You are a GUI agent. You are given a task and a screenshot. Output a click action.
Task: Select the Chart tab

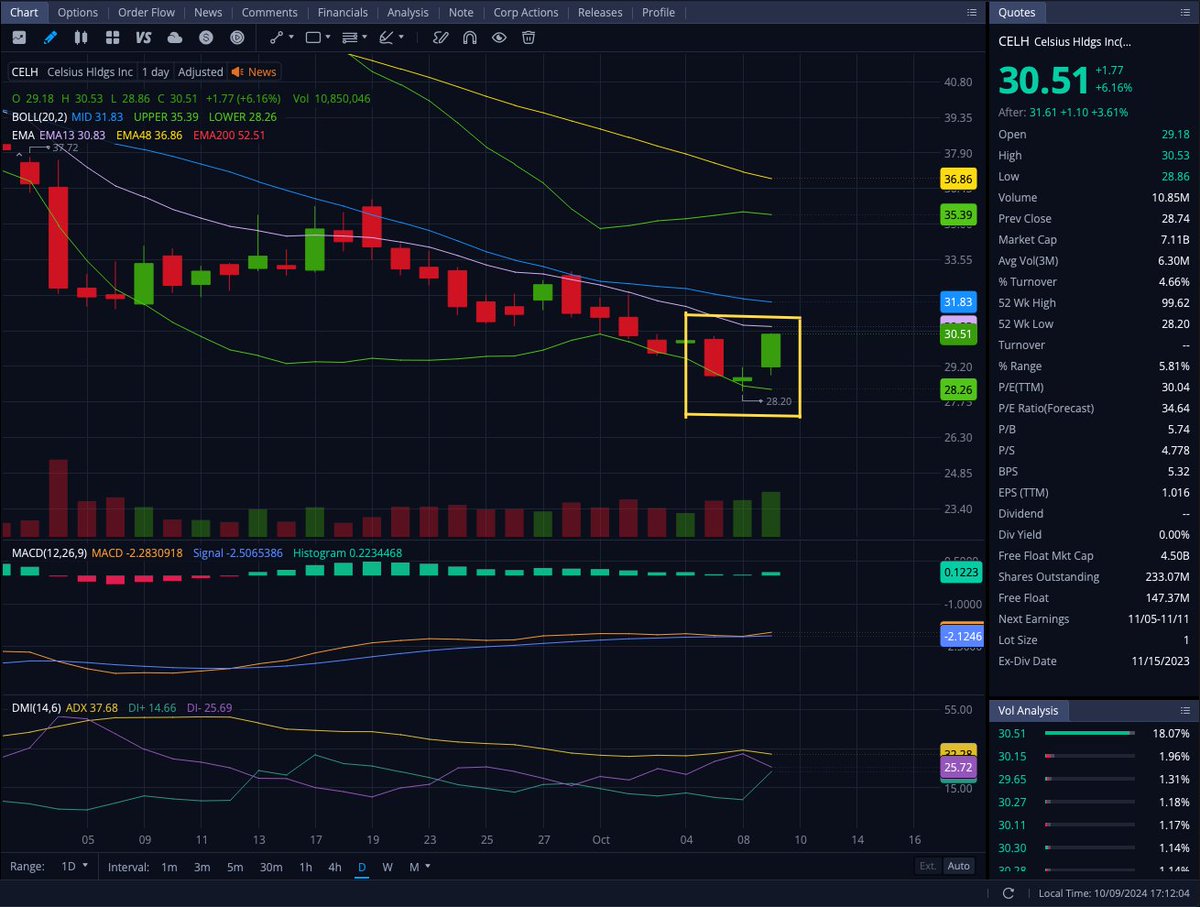(x=24, y=12)
